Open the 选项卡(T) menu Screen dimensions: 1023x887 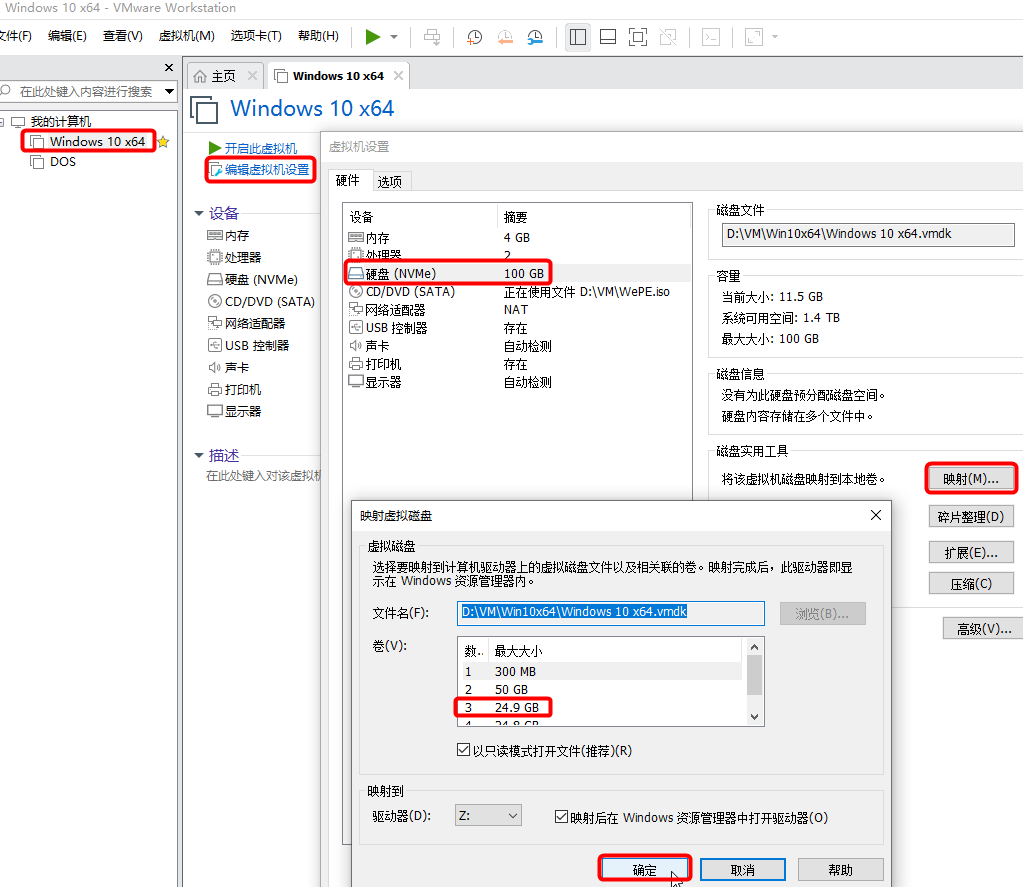click(x=256, y=36)
